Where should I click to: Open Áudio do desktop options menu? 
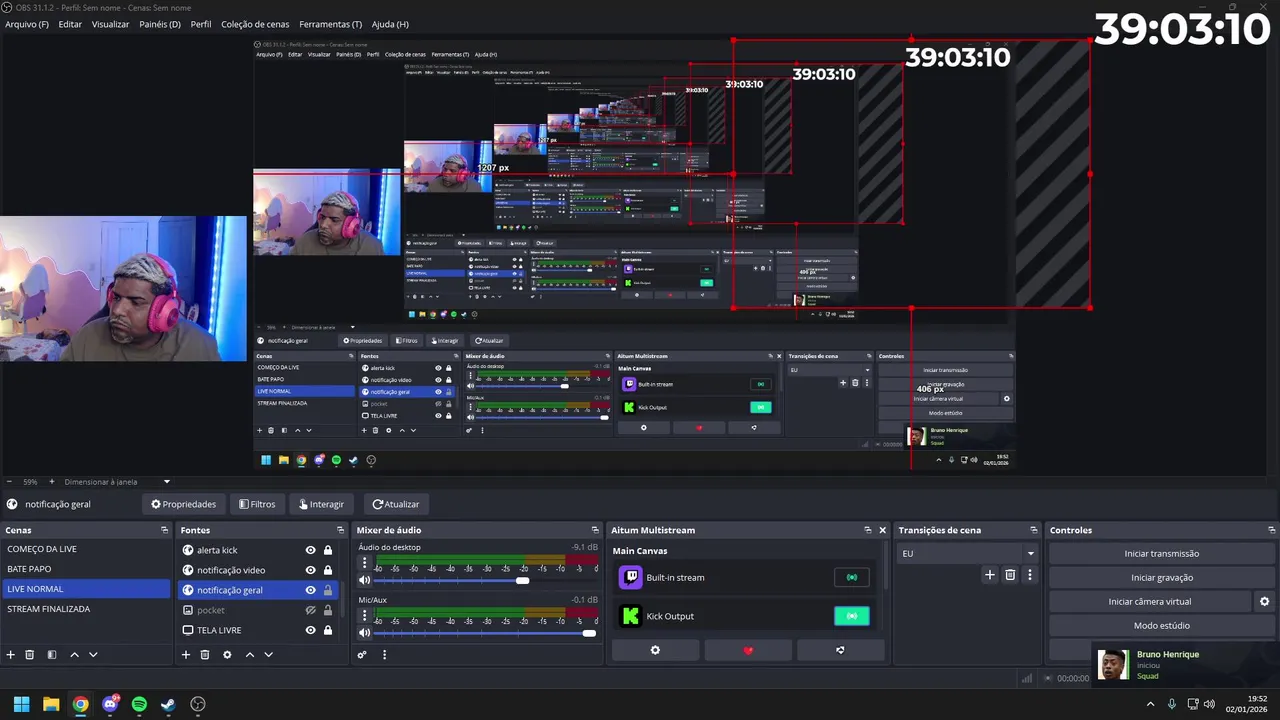point(364,564)
